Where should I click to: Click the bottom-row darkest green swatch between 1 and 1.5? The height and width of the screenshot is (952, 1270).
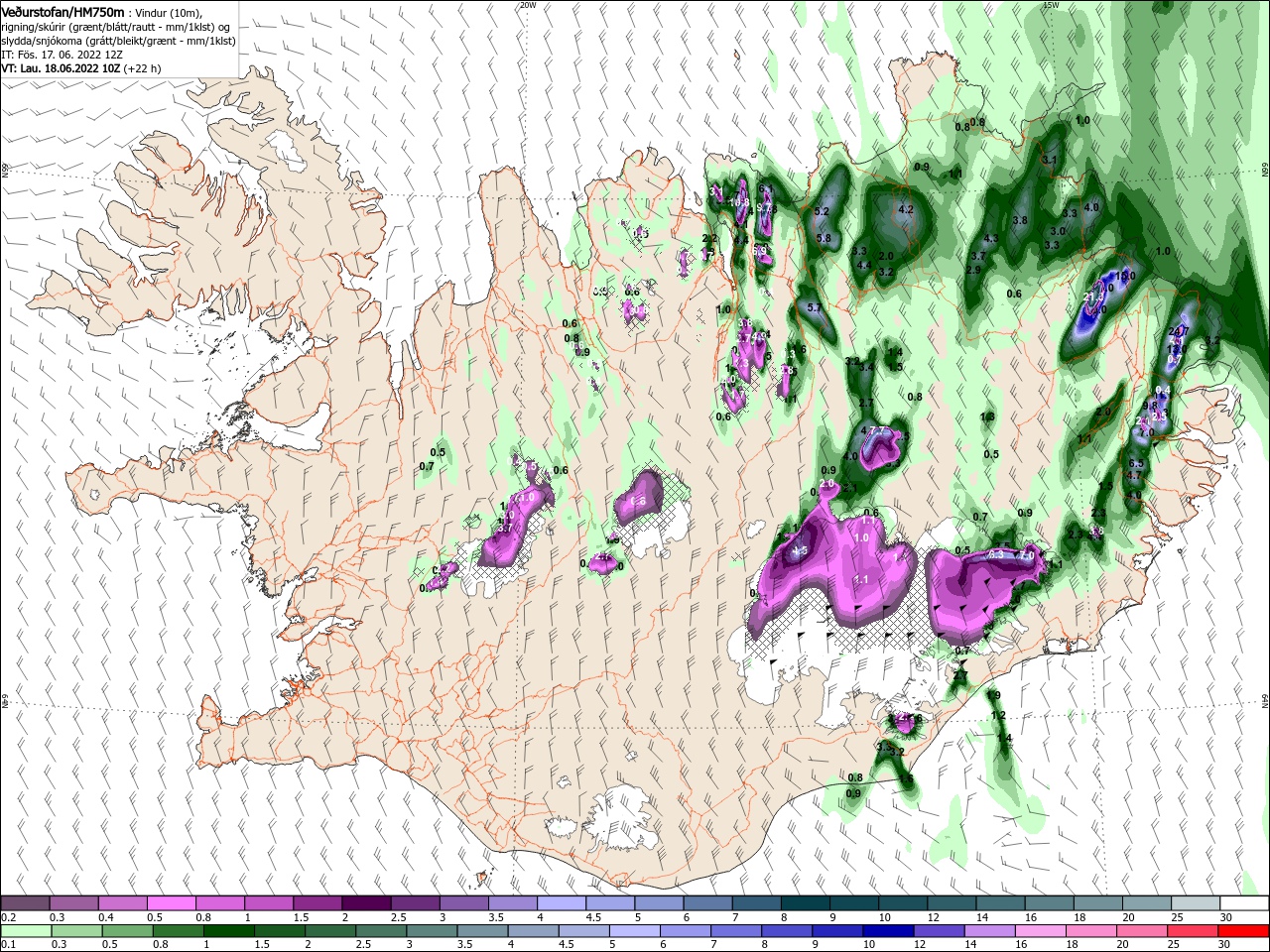coord(228,931)
